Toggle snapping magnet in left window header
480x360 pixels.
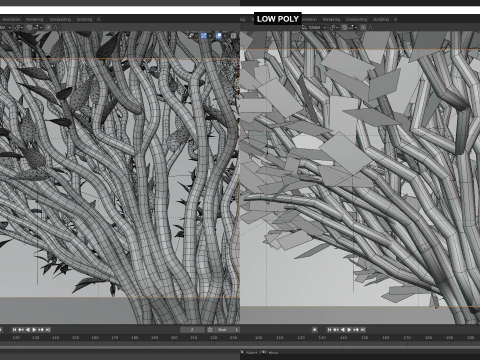pyautogui.click(x=29, y=27)
